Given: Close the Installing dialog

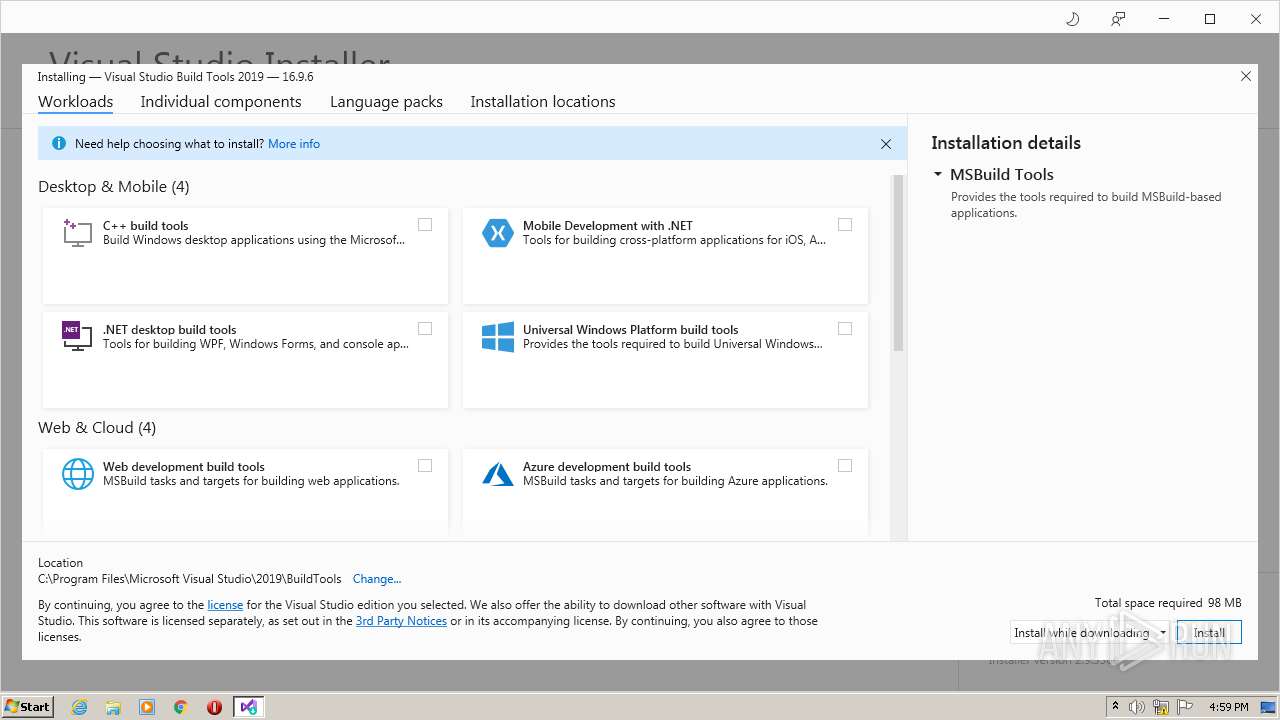Looking at the screenshot, I should (1245, 76).
